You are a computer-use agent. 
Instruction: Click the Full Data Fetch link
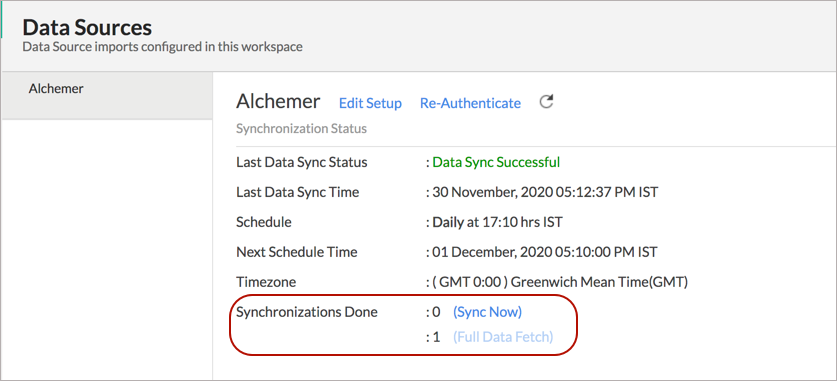(x=503, y=337)
